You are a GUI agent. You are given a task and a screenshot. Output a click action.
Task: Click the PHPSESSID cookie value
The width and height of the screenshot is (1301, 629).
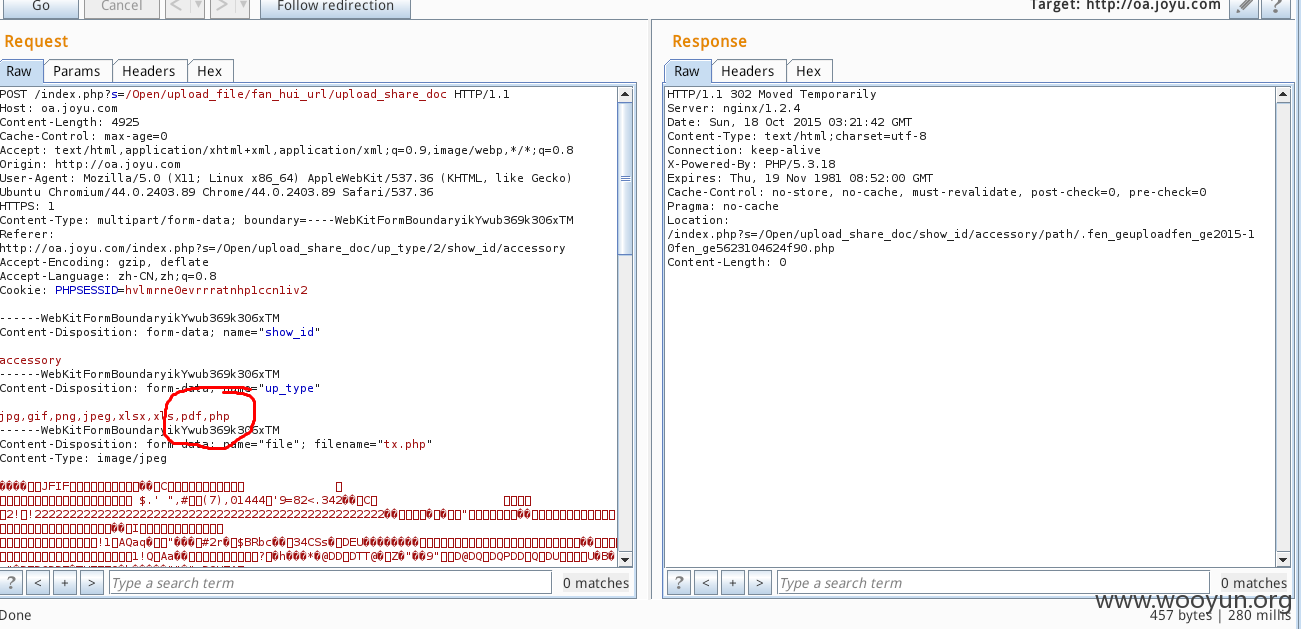216,290
